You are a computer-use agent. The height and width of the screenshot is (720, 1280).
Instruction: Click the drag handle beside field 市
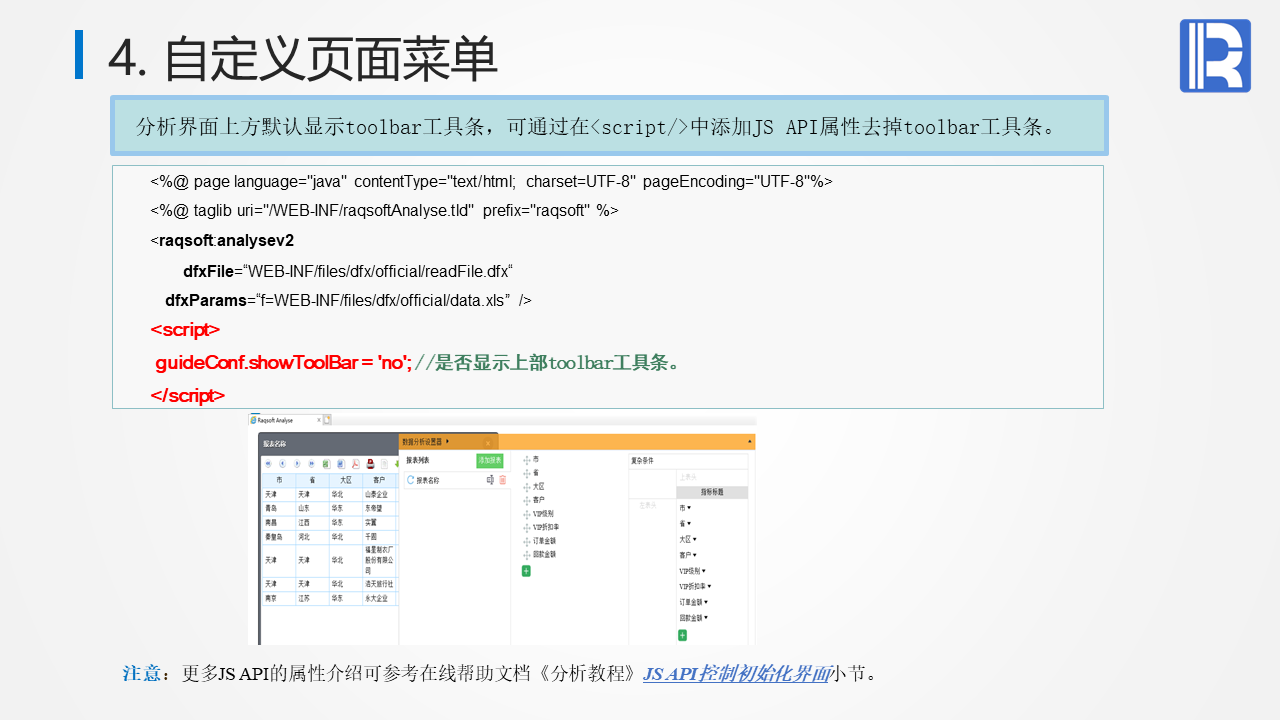coord(527,460)
